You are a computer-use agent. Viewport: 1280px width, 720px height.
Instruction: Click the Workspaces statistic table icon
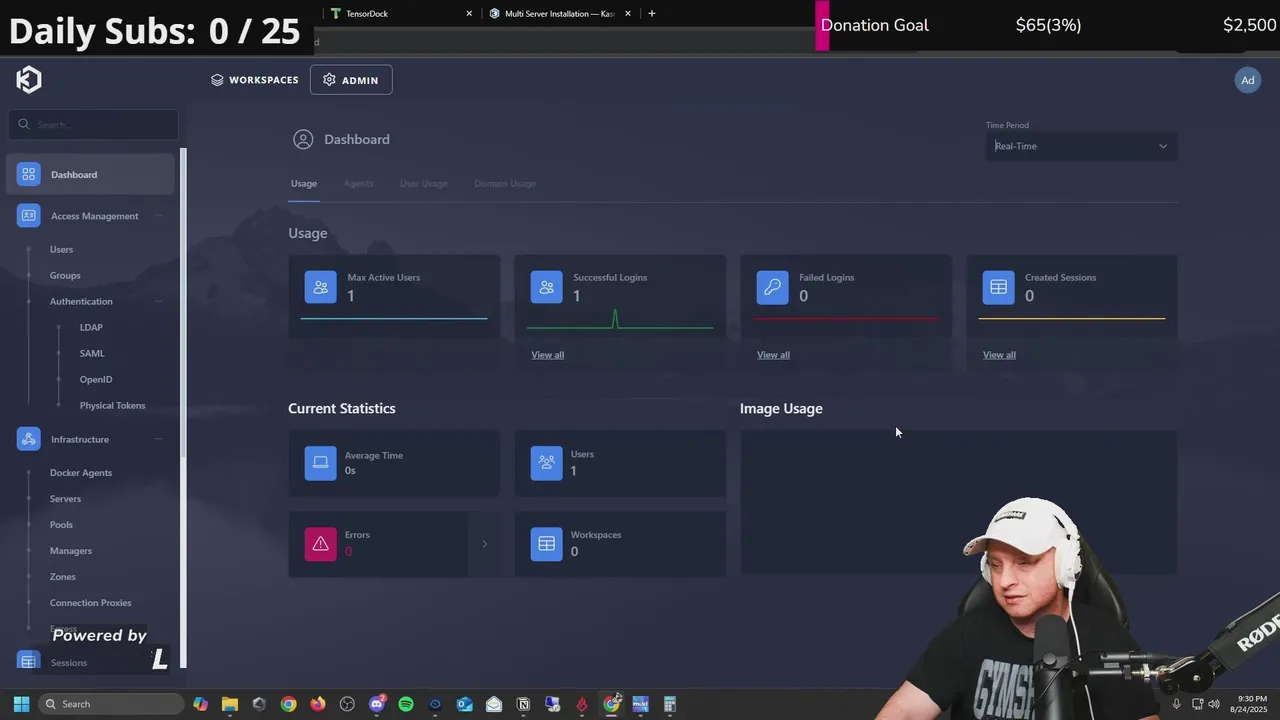coord(547,544)
